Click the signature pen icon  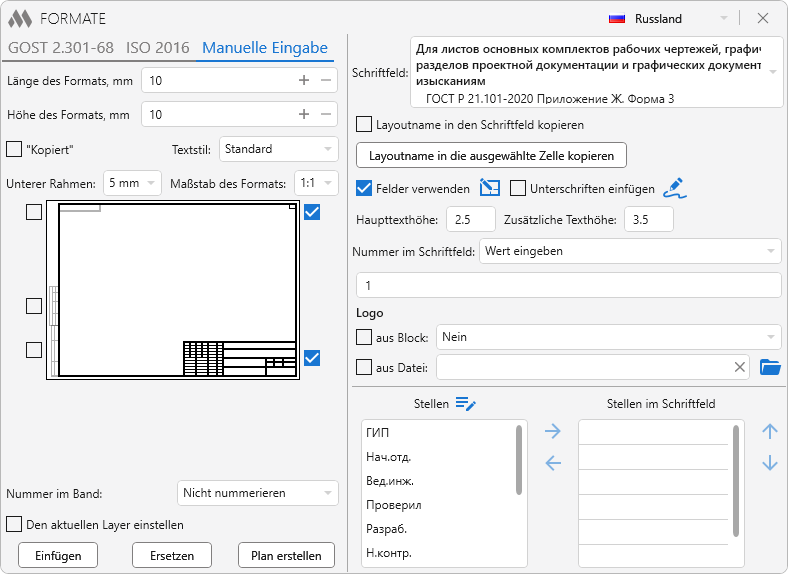tap(674, 188)
